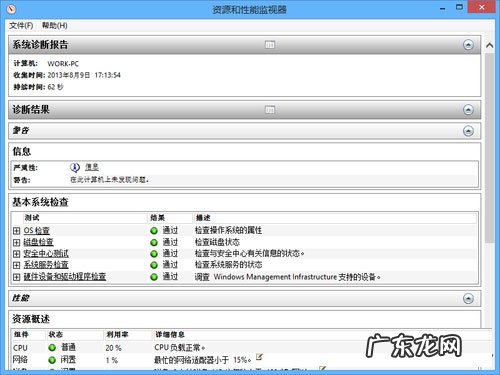The height and width of the screenshot is (375, 500).
Task: Click the text 检查磁盘状态
Action: pos(217,242)
